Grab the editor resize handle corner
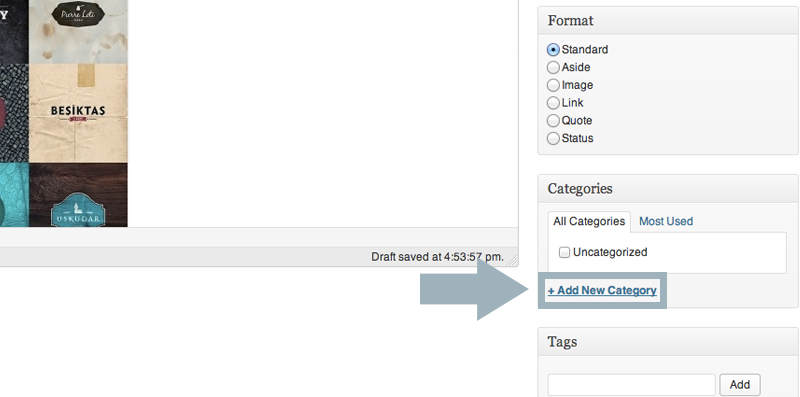This screenshot has height=397, width=800. 512,259
